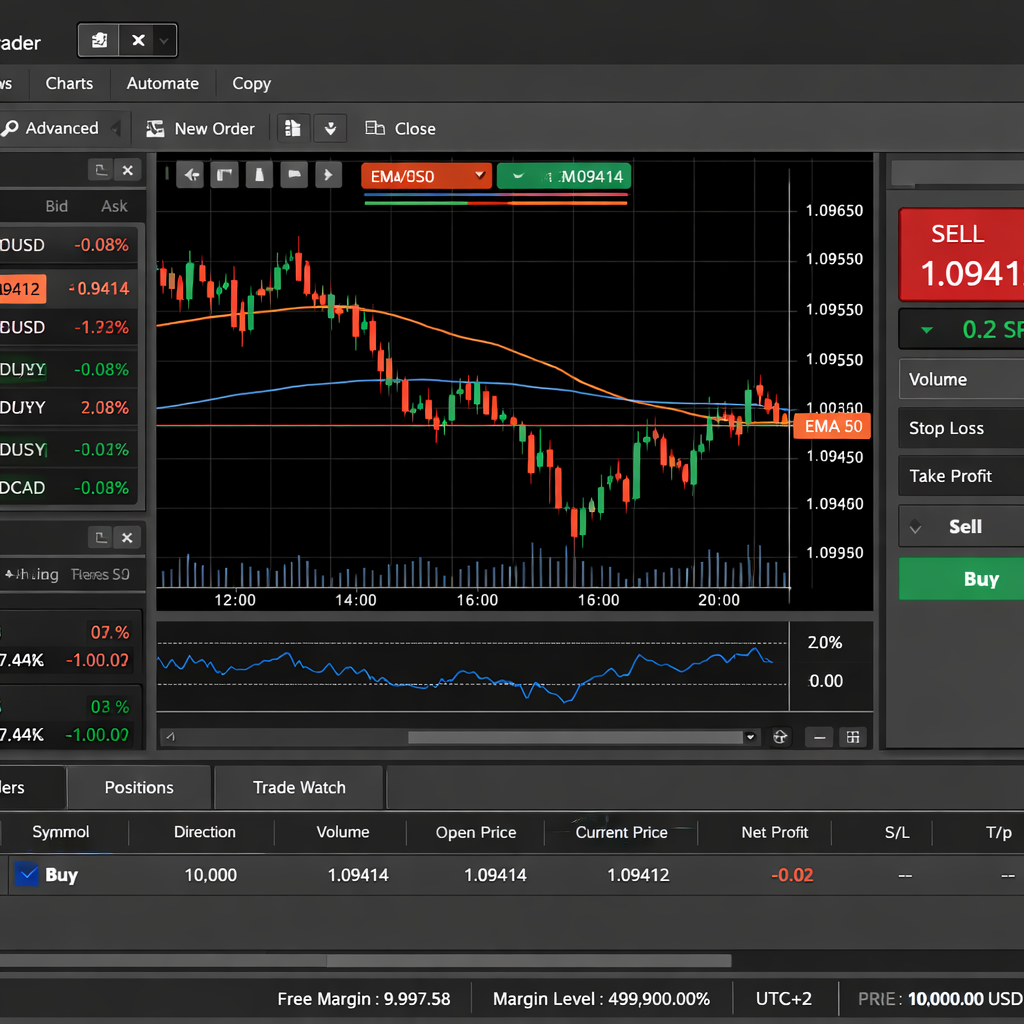This screenshot has width=1024, height=1024.
Task: Click the bottom panel horizontal scrollbar
Action: pos(529,961)
